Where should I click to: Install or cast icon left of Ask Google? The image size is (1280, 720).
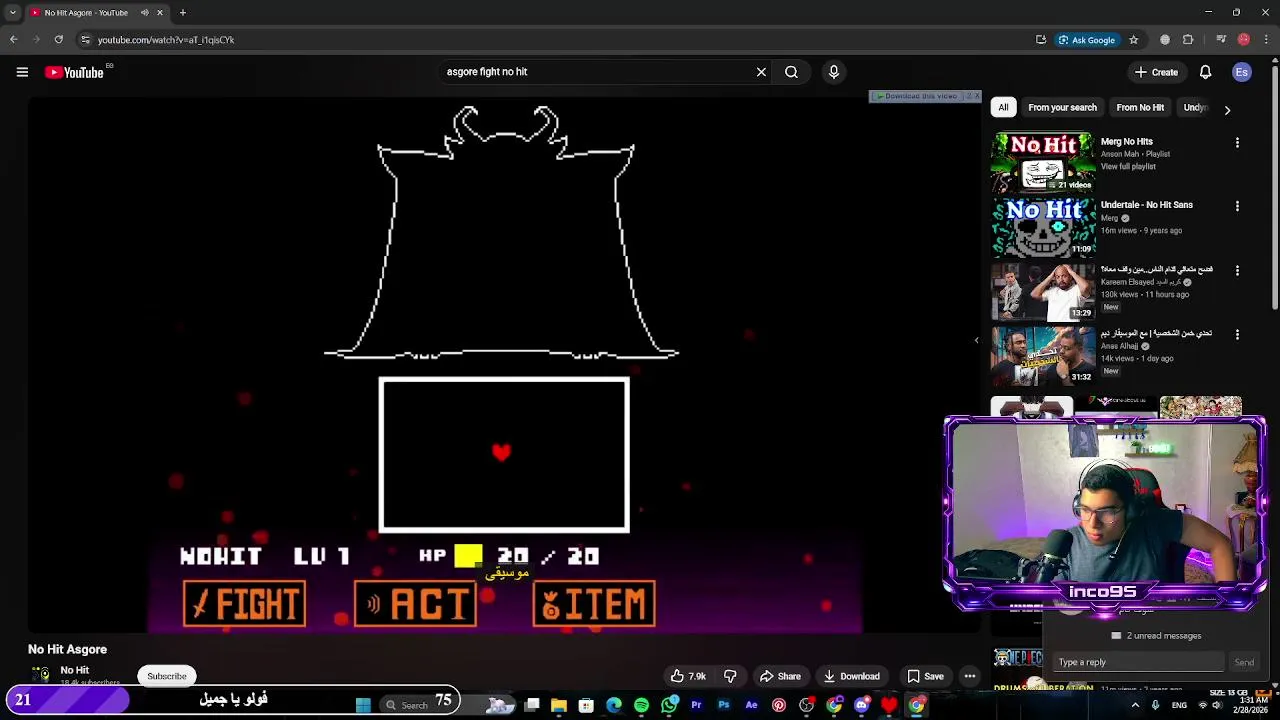(1041, 40)
